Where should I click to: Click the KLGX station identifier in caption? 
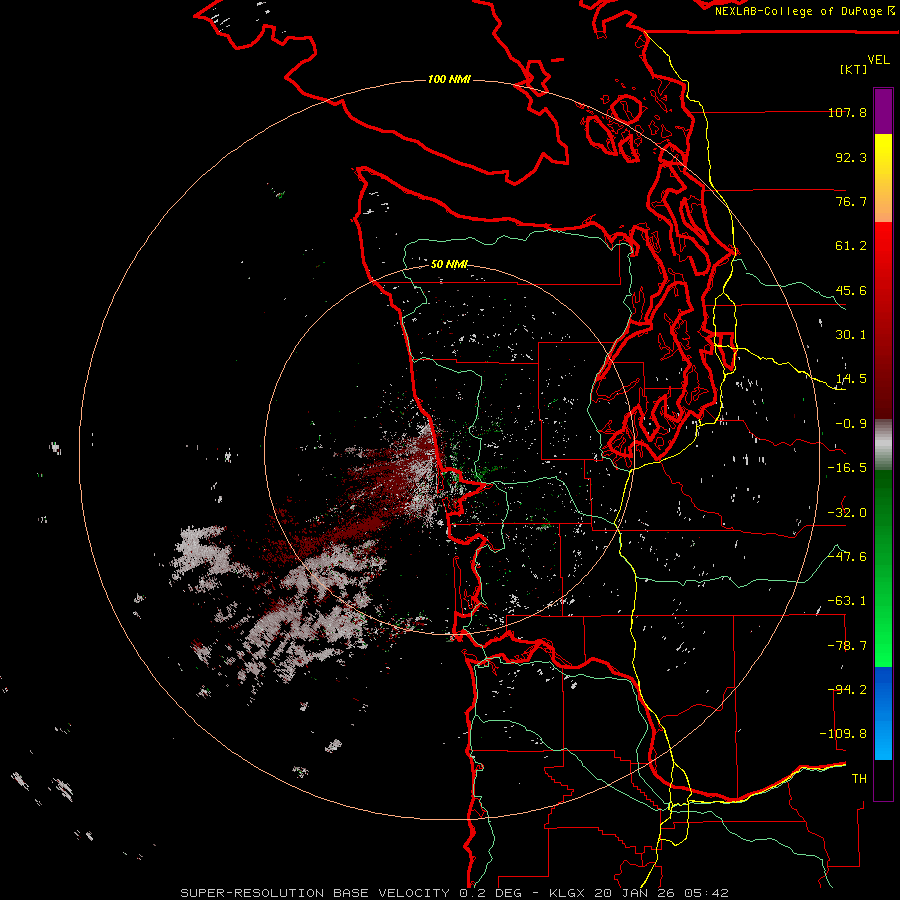coord(568,893)
